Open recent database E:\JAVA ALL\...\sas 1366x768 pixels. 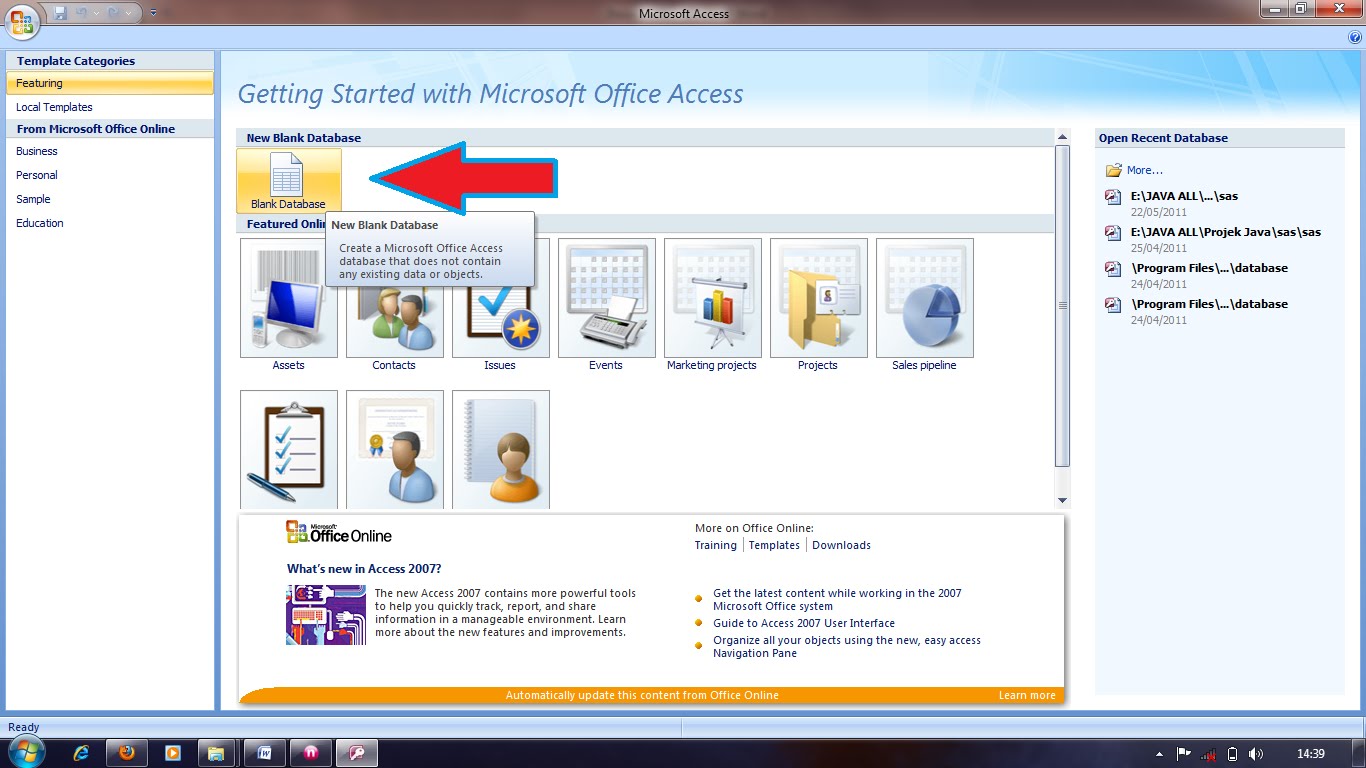coord(1184,196)
